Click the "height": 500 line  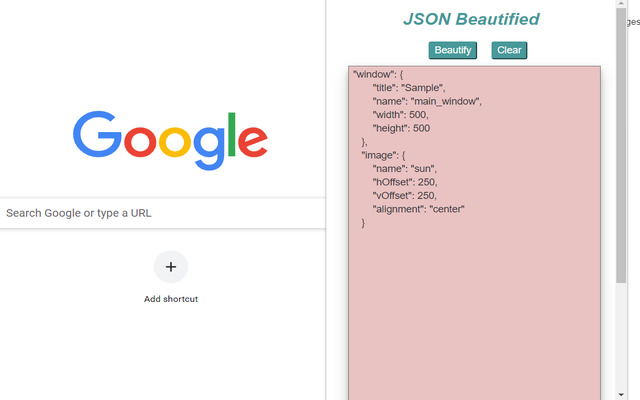(401, 129)
